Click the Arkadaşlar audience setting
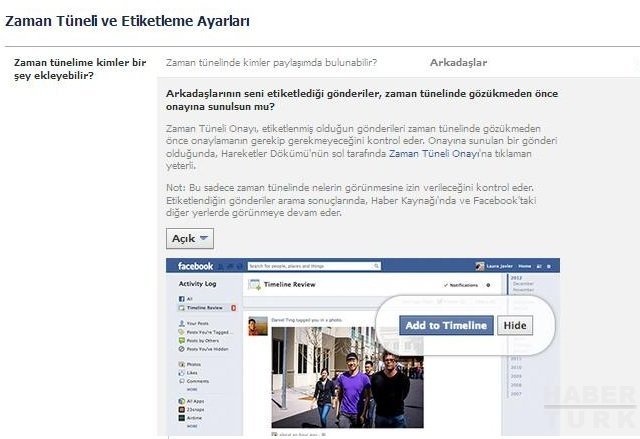 coord(458,62)
